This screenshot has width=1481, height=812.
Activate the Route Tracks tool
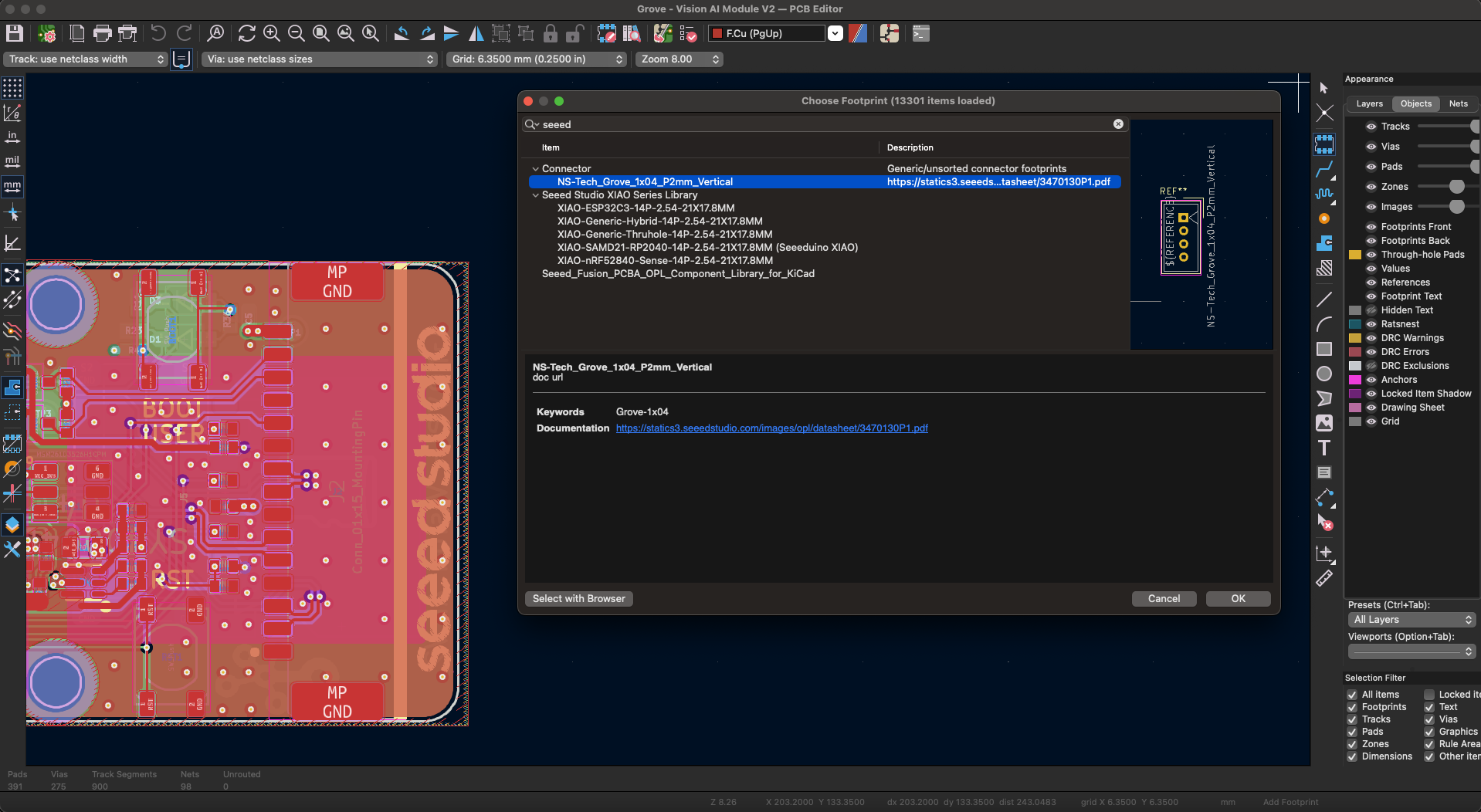1324,169
